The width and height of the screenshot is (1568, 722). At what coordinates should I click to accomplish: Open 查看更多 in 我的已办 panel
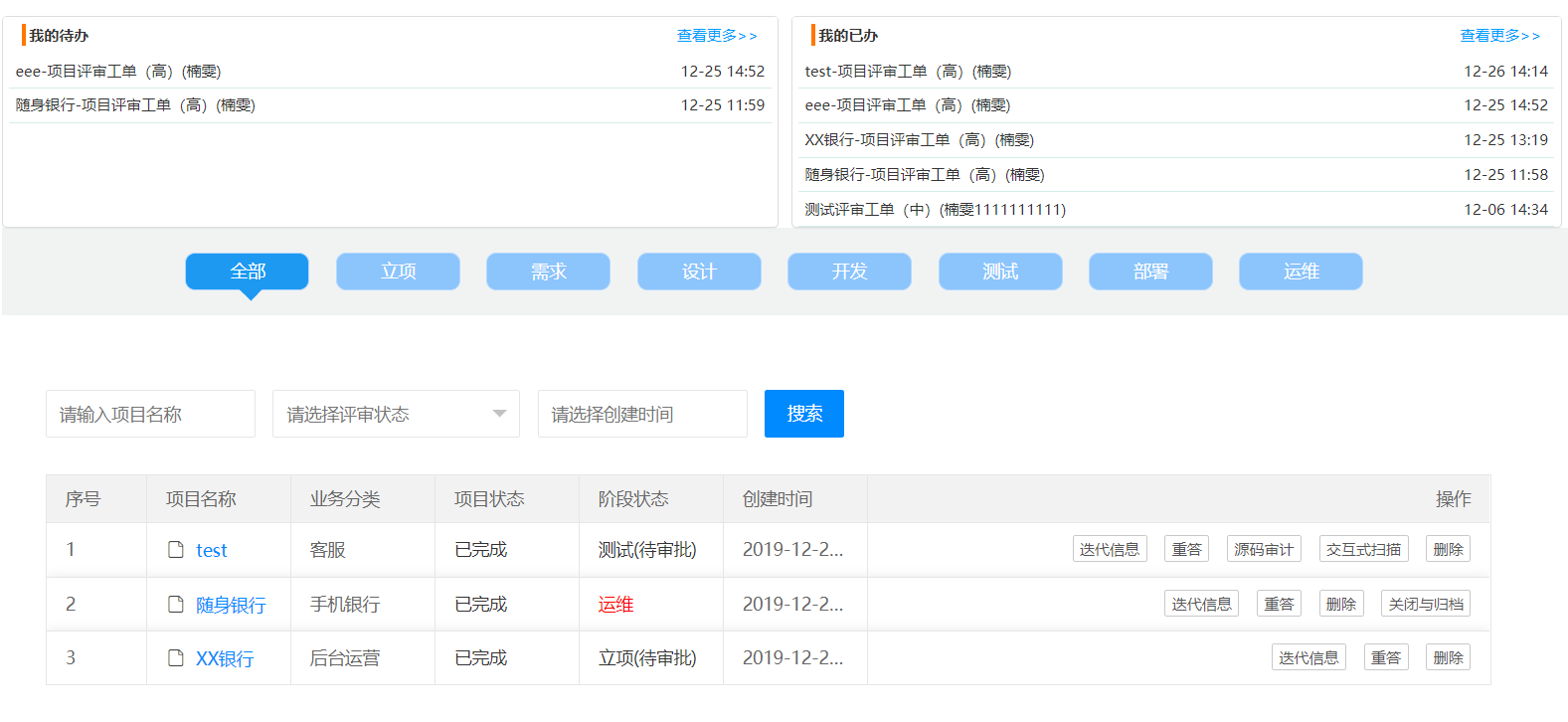tap(1499, 36)
